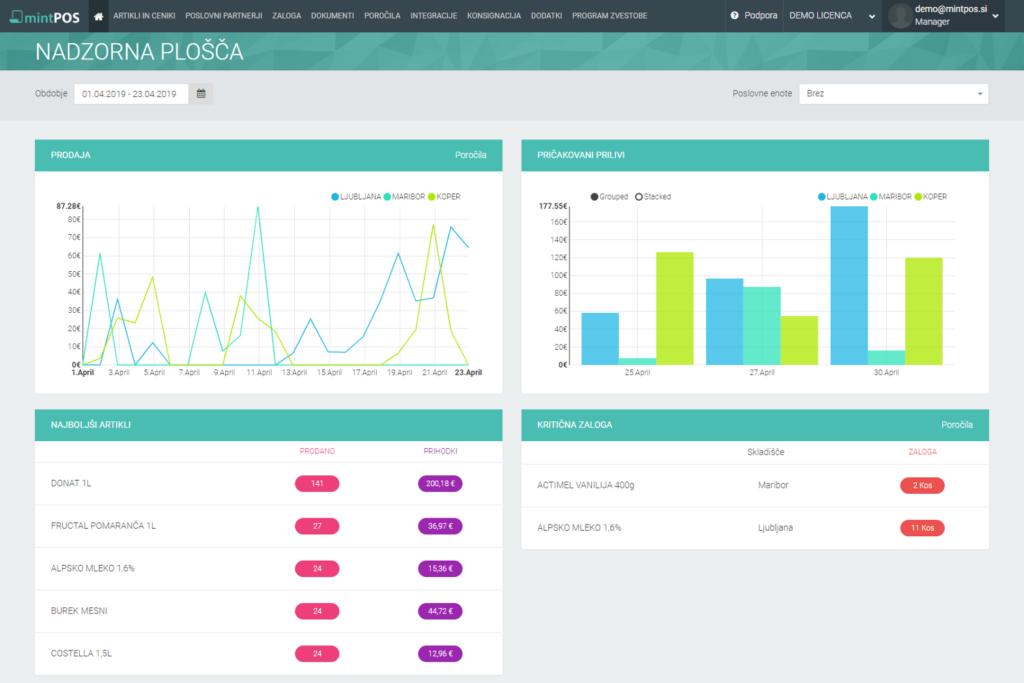This screenshot has height=683, width=1024.
Task: Click the tall Ljubljana bar for 30.April
Action: [x=849, y=285]
